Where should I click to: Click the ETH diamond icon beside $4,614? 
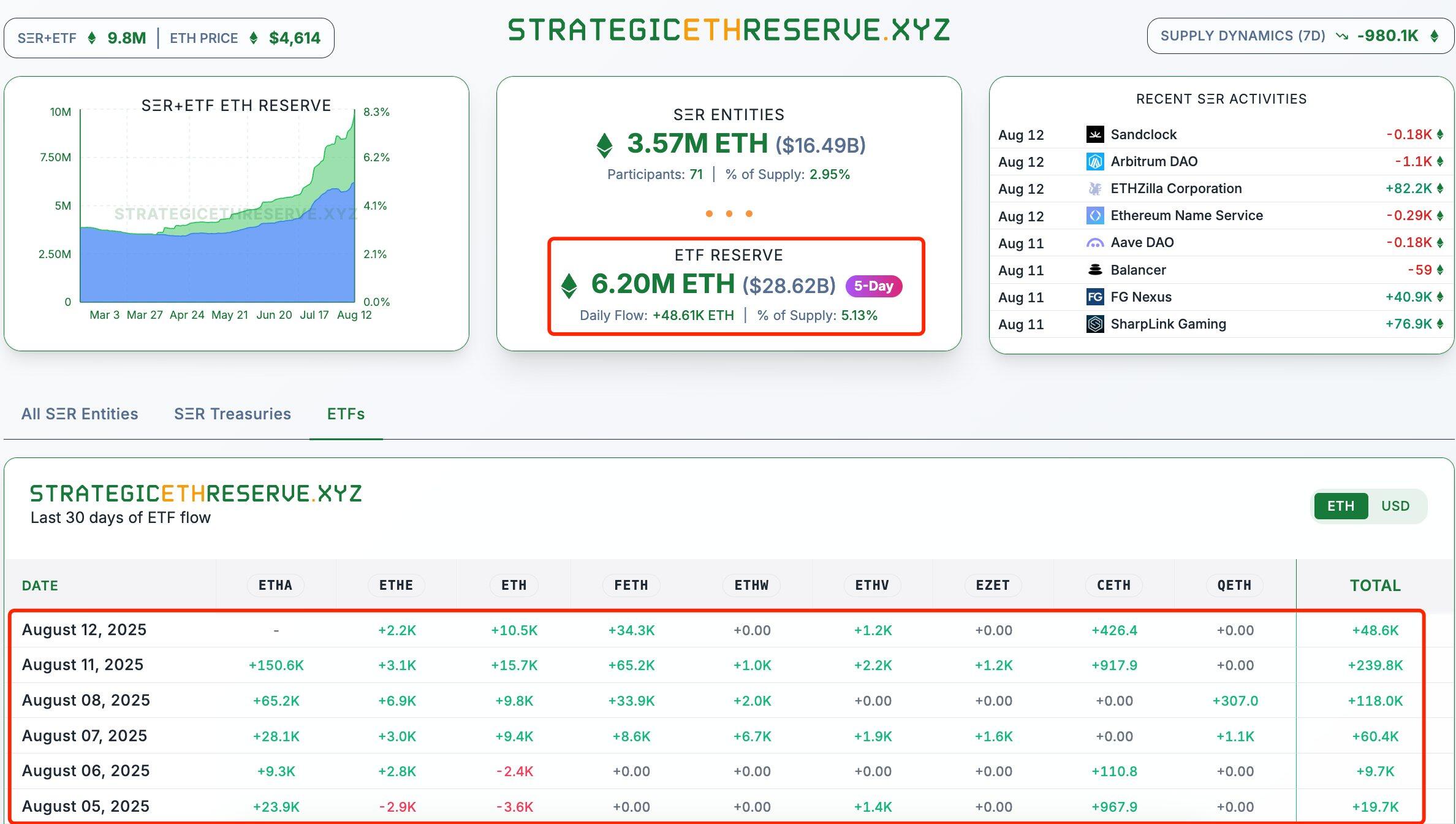253,38
